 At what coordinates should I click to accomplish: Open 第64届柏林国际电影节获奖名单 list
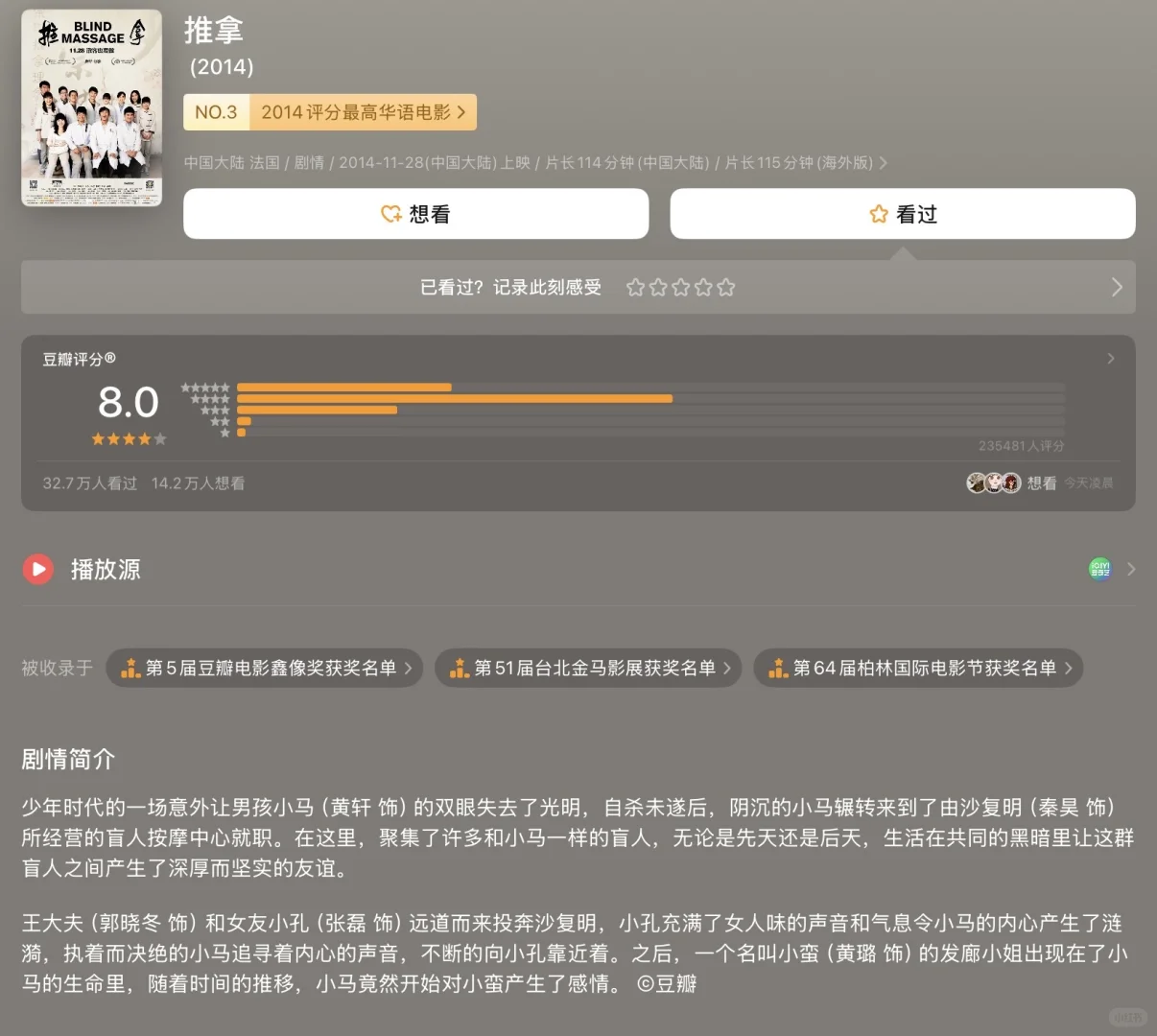pyautogui.click(x=918, y=668)
